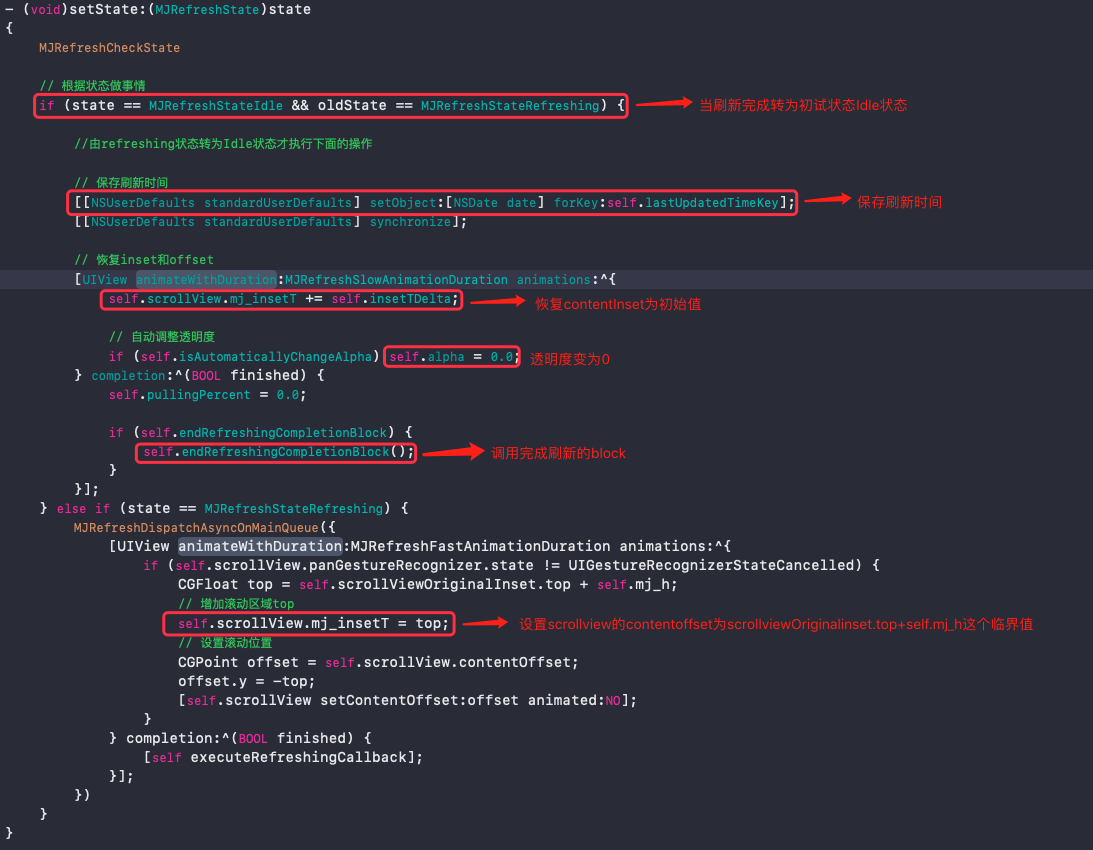Select pullingPercent property text
The width and height of the screenshot is (1093, 850).
(199, 395)
